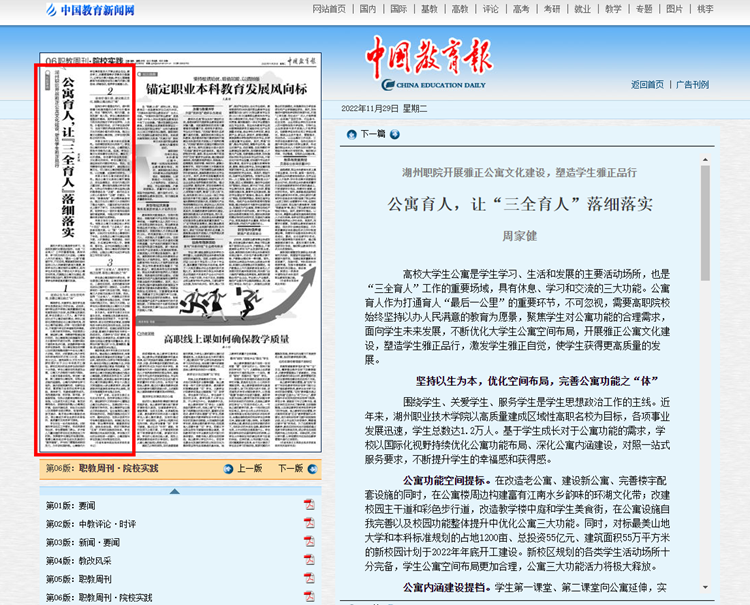Open PDF icon for 第03版 新闻·要闻
The image size is (750, 605).
coord(309,542)
